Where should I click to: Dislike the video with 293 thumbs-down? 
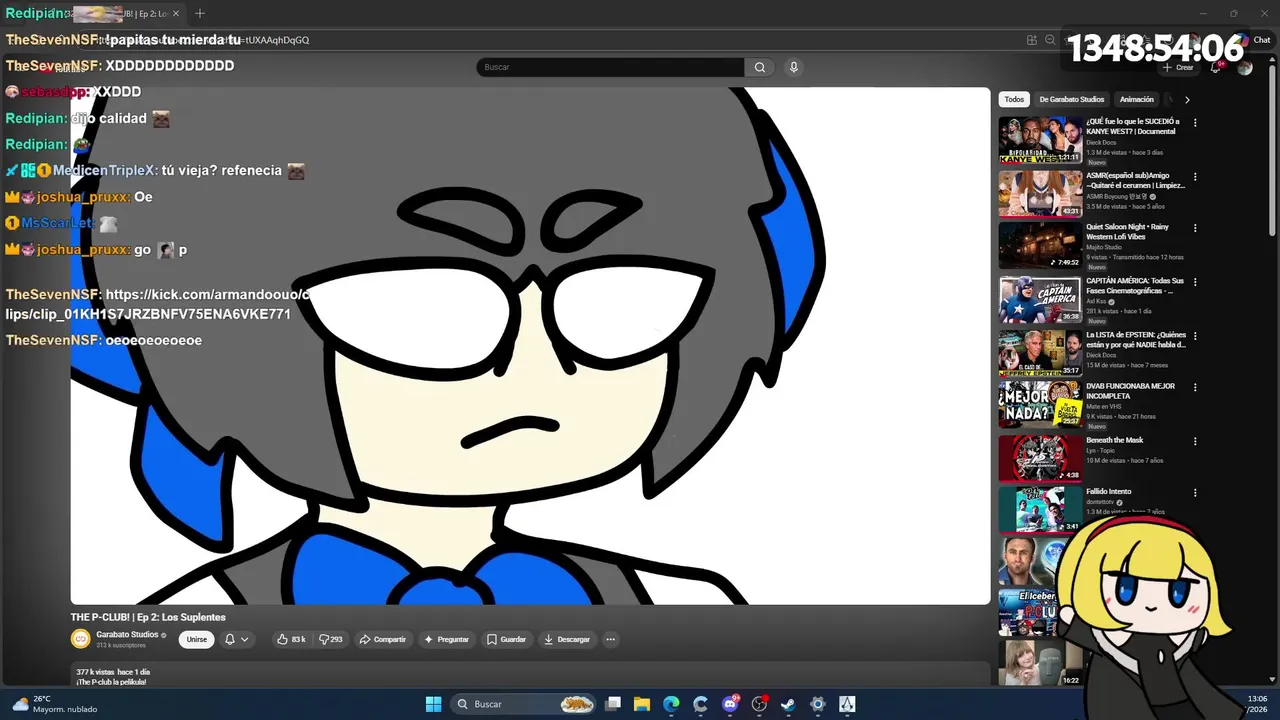[331, 639]
